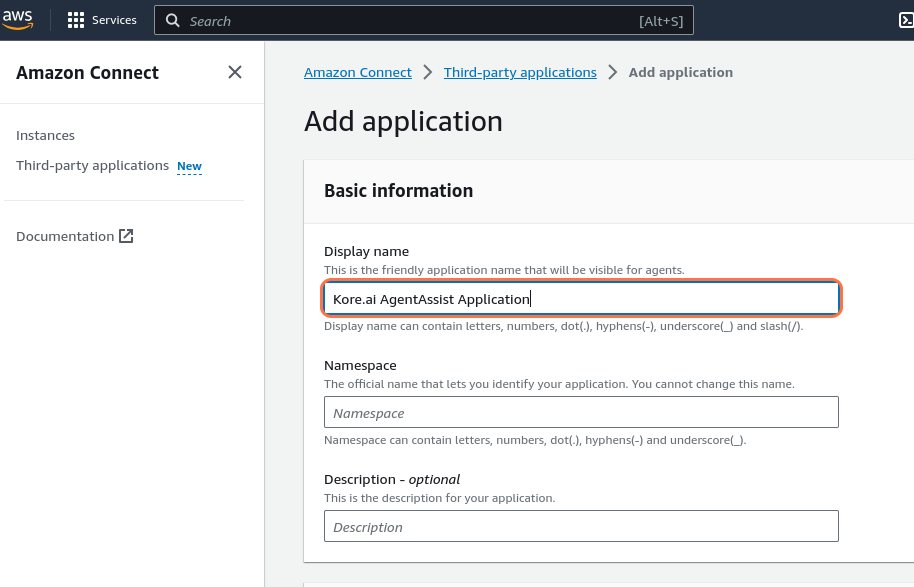The image size is (914, 587).
Task: Select Third-party applications in the sidebar
Action: [91, 165]
